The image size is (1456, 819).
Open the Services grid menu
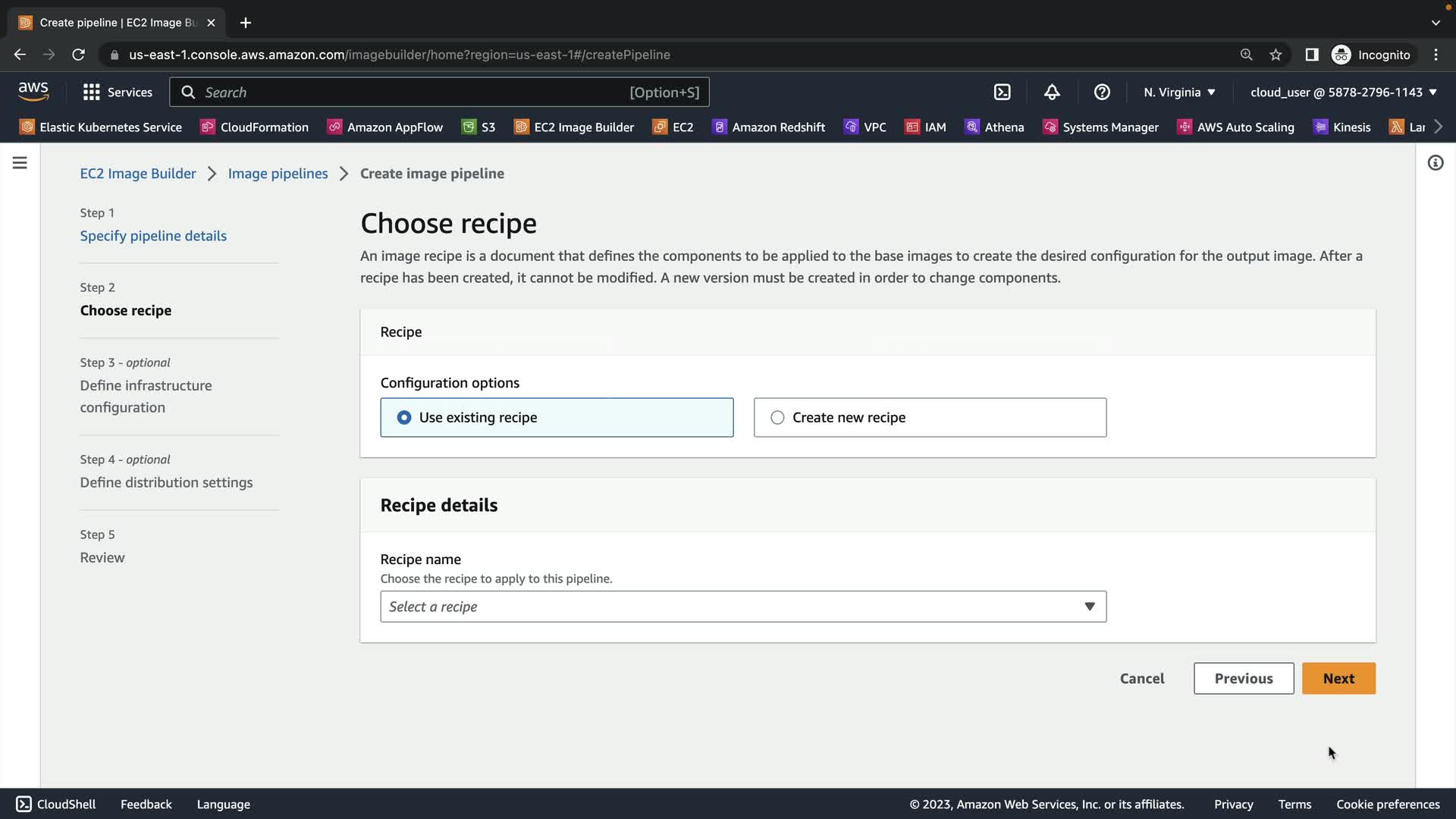(118, 93)
